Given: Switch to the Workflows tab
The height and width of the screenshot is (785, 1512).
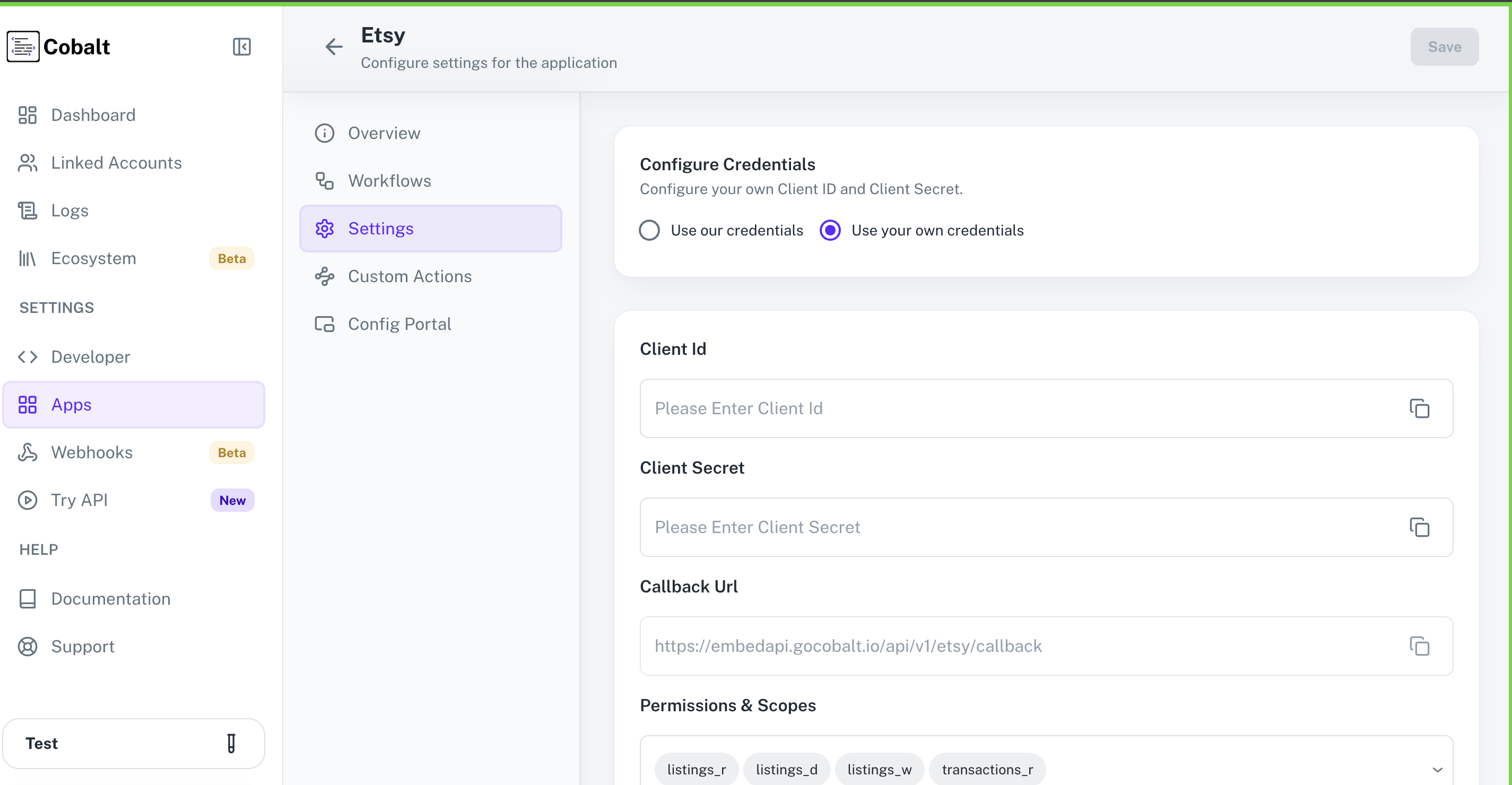Looking at the screenshot, I should [389, 181].
